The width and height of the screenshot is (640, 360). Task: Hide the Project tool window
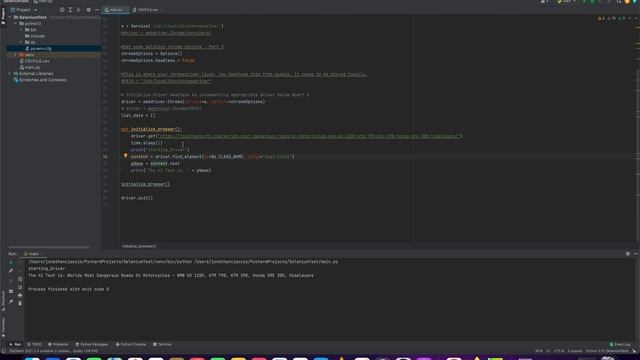[x=97, y=10]
